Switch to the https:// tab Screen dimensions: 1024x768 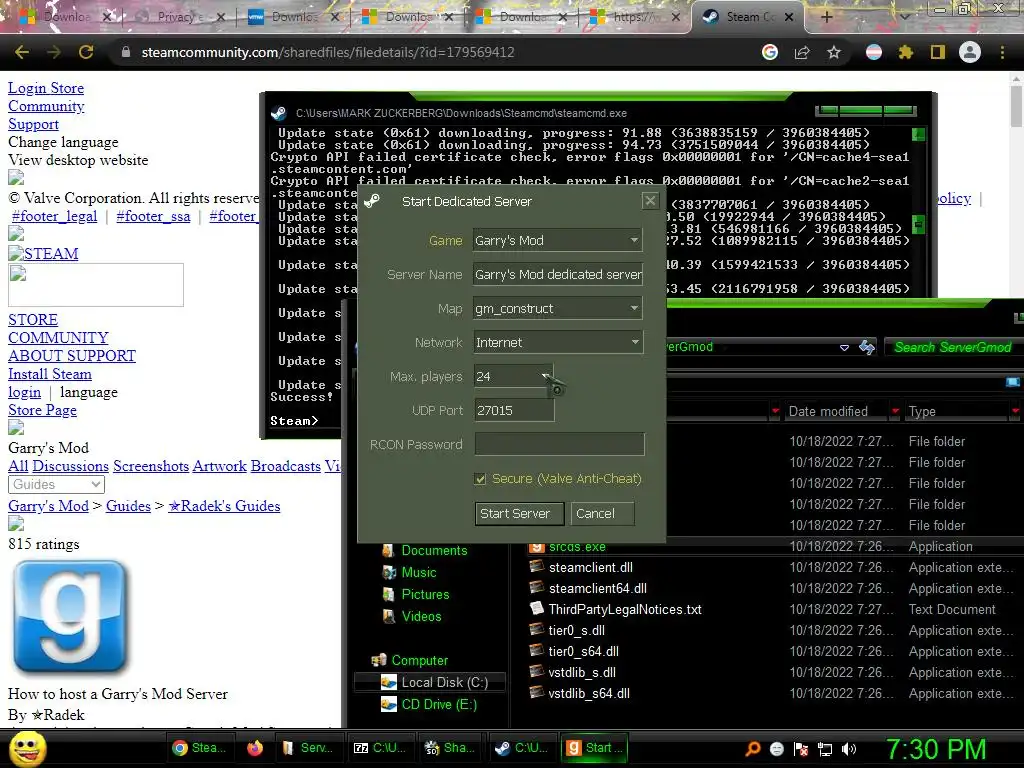pos(635,17)
